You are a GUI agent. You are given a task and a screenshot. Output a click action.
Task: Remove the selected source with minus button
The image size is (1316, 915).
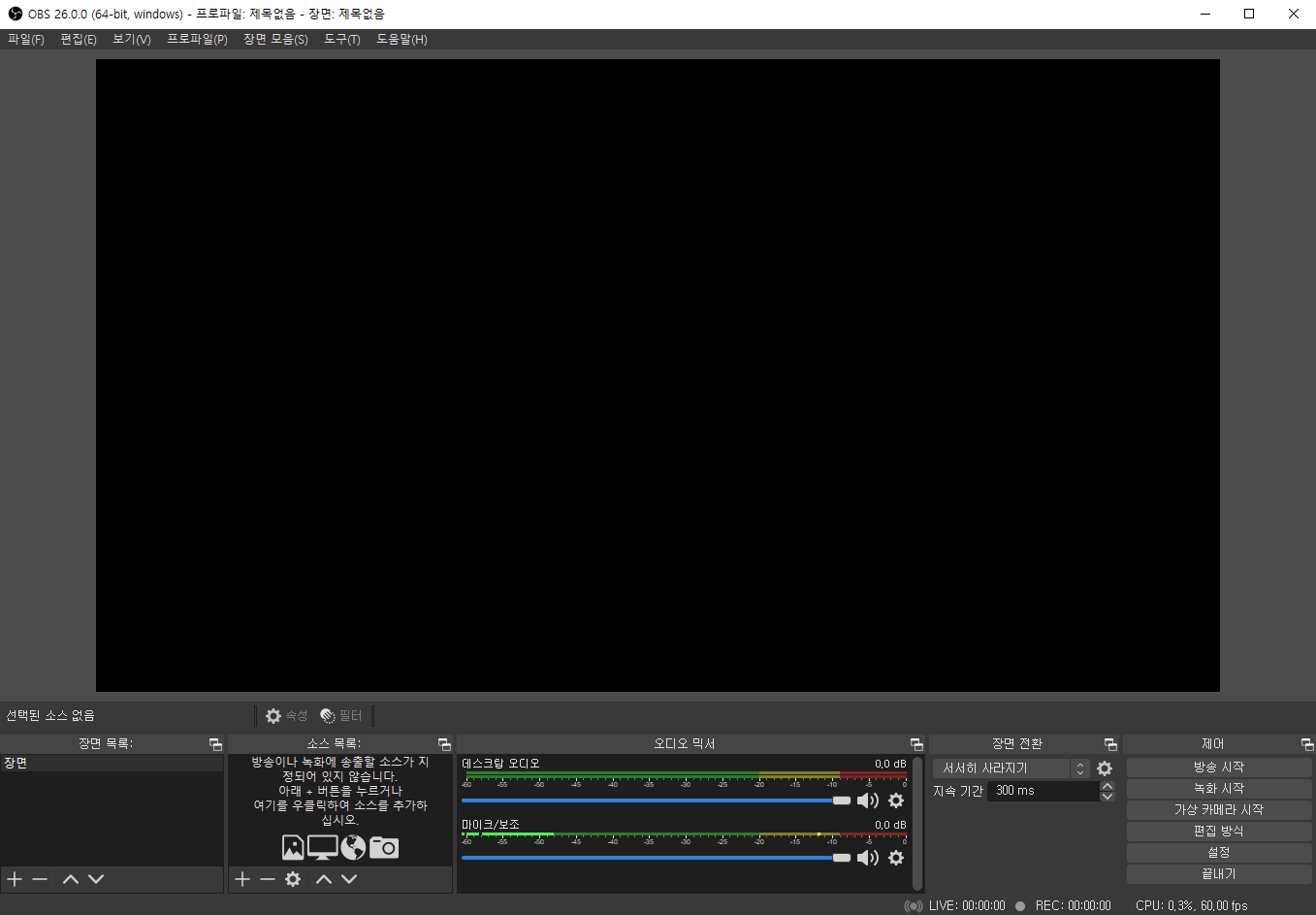(x=268, y=879)
